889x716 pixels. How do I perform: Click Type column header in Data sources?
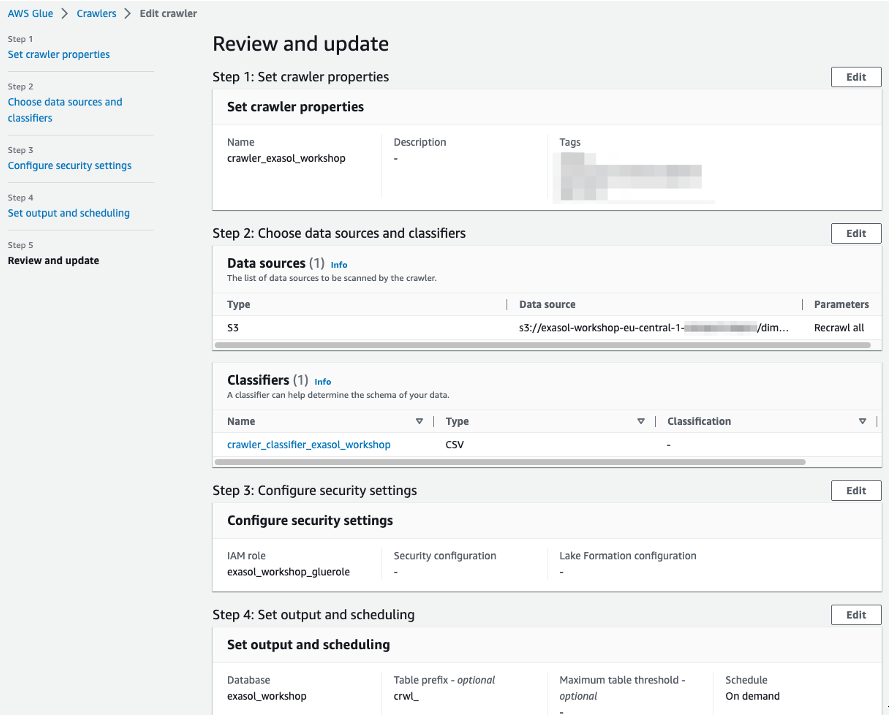pos(239,304)
